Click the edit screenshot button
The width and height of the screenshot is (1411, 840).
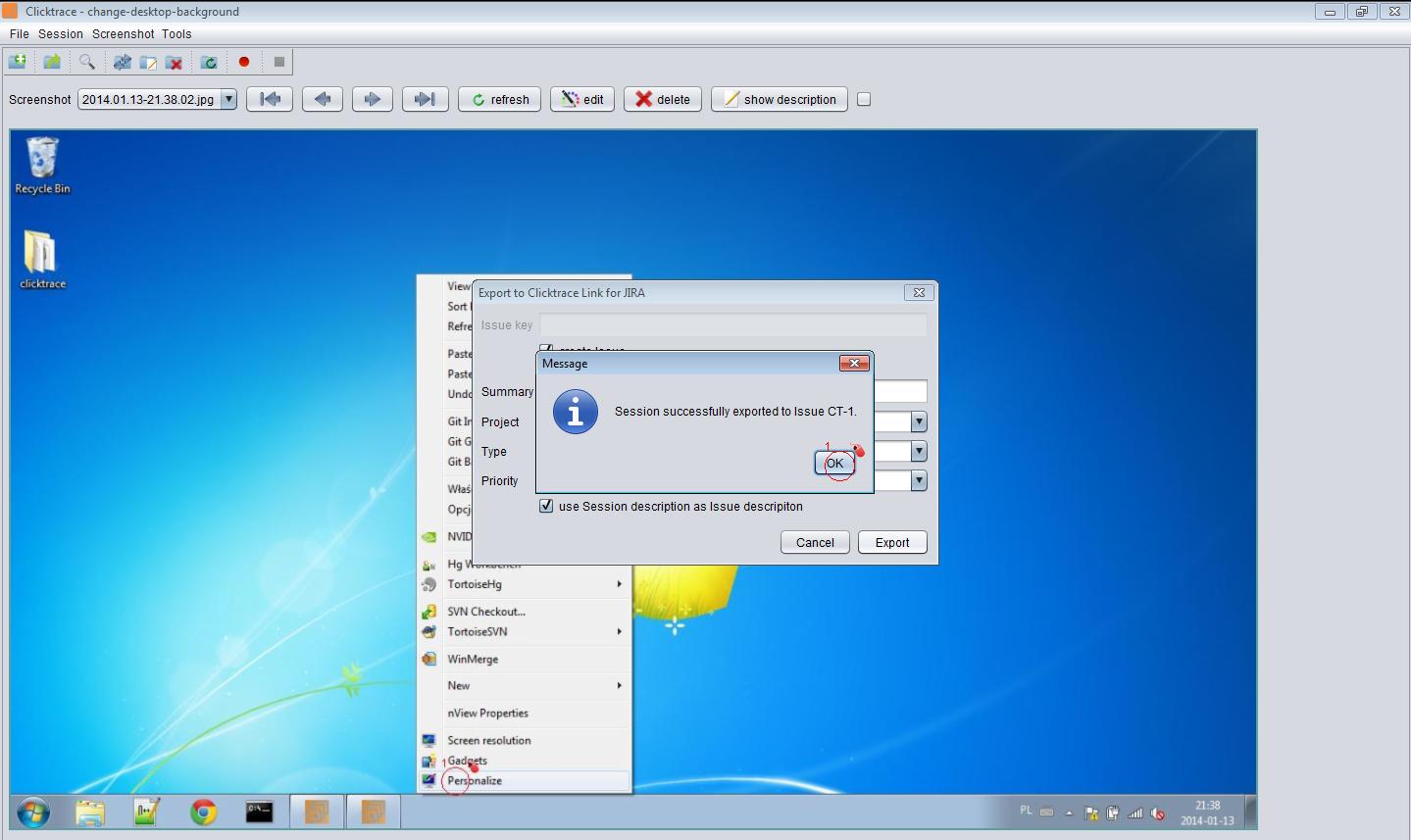click(x=582, y=99)
